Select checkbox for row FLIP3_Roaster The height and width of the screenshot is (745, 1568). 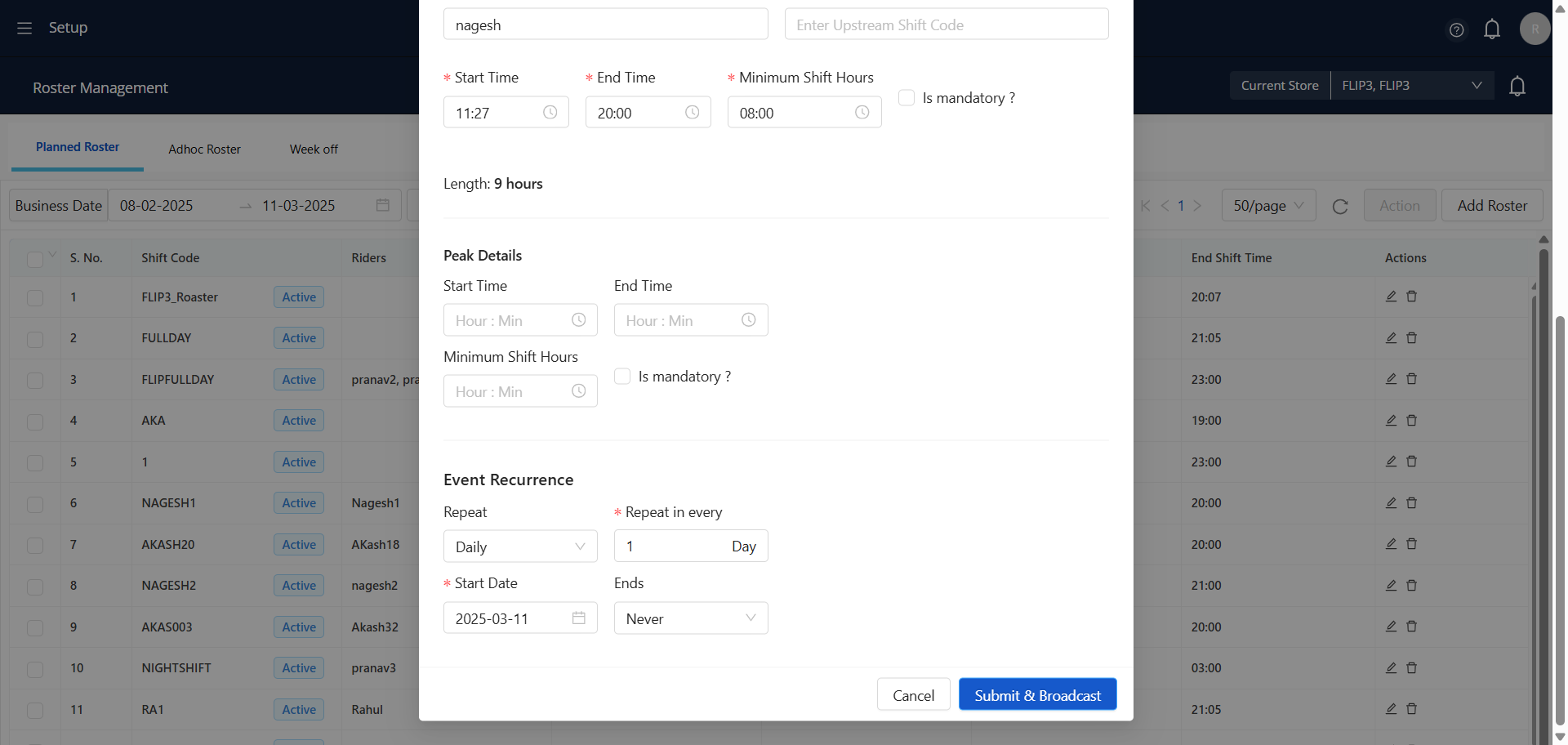pyautogui.click(x=35, y=297)
